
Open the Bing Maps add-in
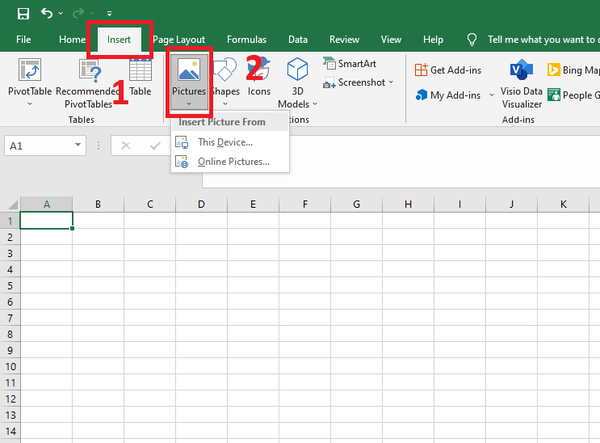[x=573, y=70]
